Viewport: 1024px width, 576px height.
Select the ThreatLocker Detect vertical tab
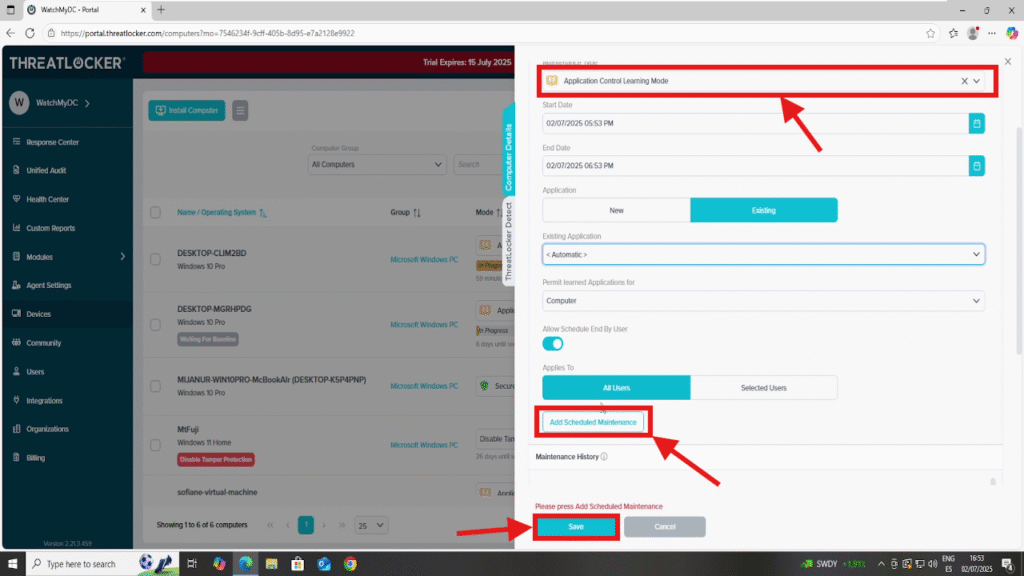(x=508, y=242)
